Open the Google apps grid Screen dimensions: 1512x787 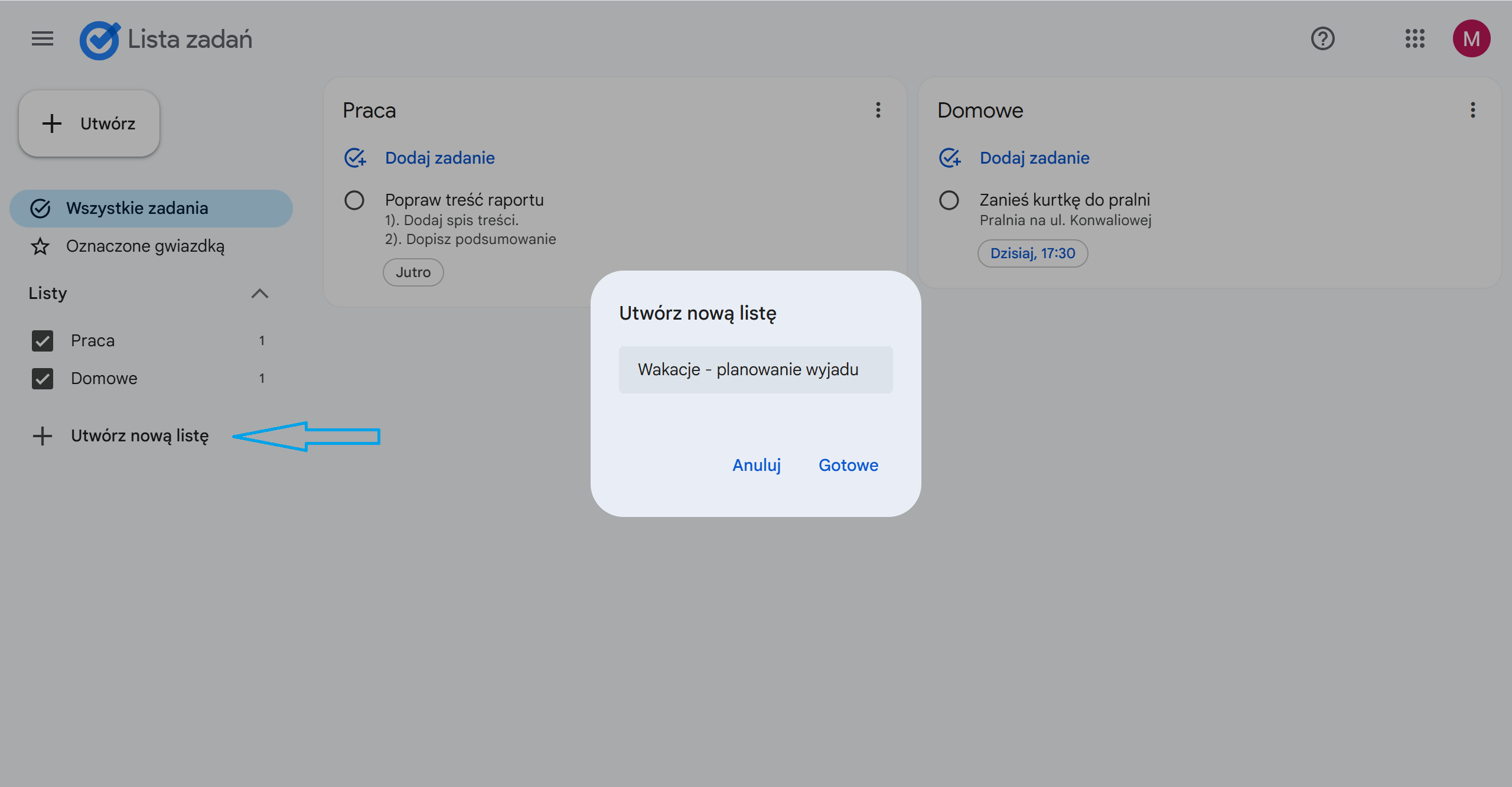tap(1415, 39)
